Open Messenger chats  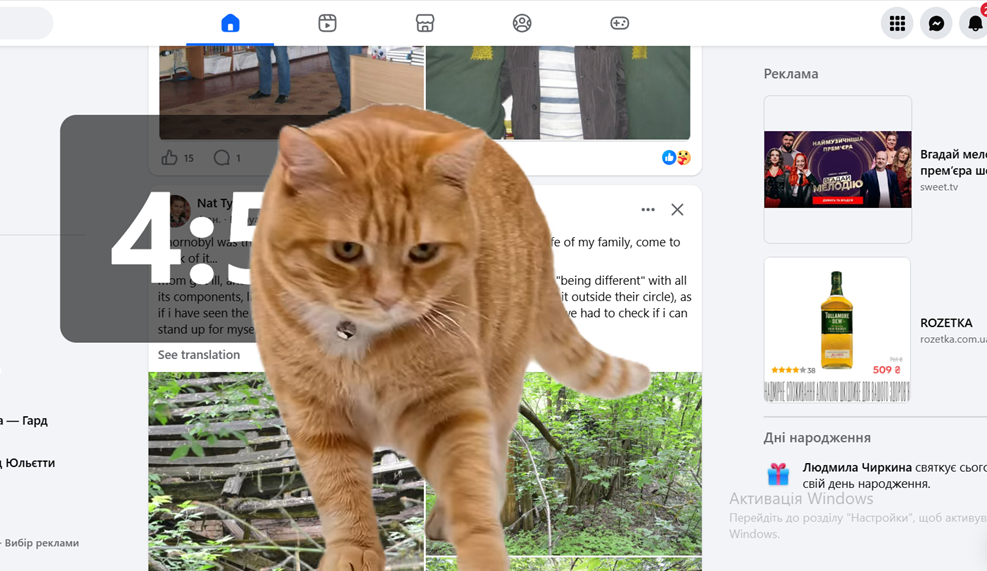(x=936, y=23)
